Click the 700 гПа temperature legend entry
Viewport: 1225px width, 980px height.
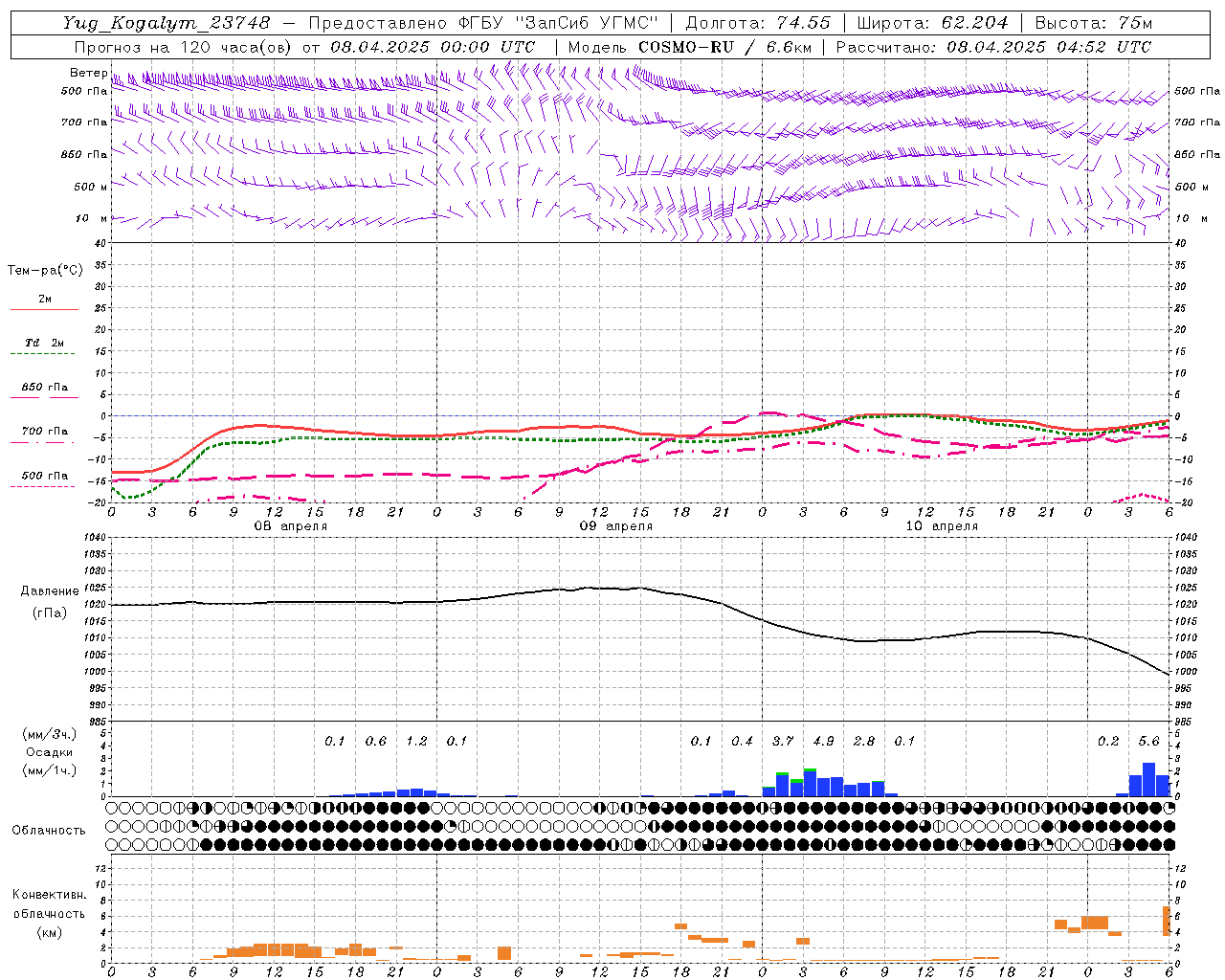[45, 431]
